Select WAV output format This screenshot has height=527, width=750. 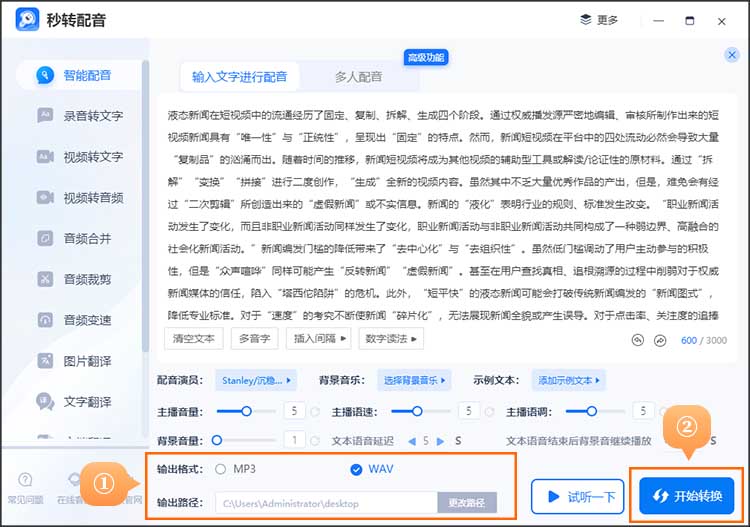(x=357, y=470)
